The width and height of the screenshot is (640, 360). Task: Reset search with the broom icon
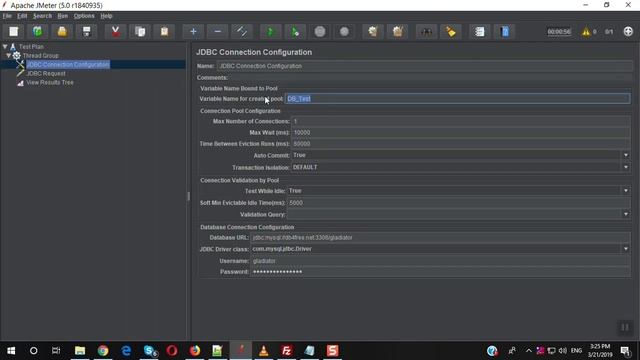[x=451, y=31]
